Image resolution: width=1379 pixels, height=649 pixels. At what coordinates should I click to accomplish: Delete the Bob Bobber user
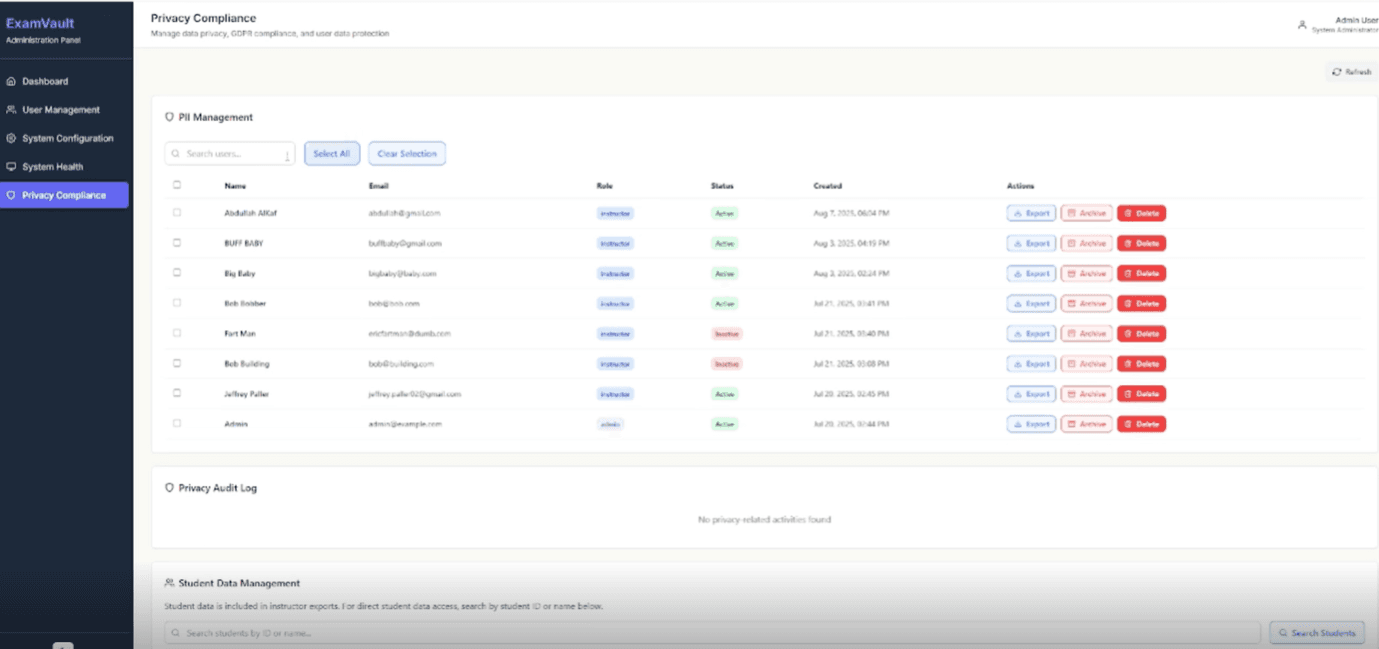[x=1141, y=304]
